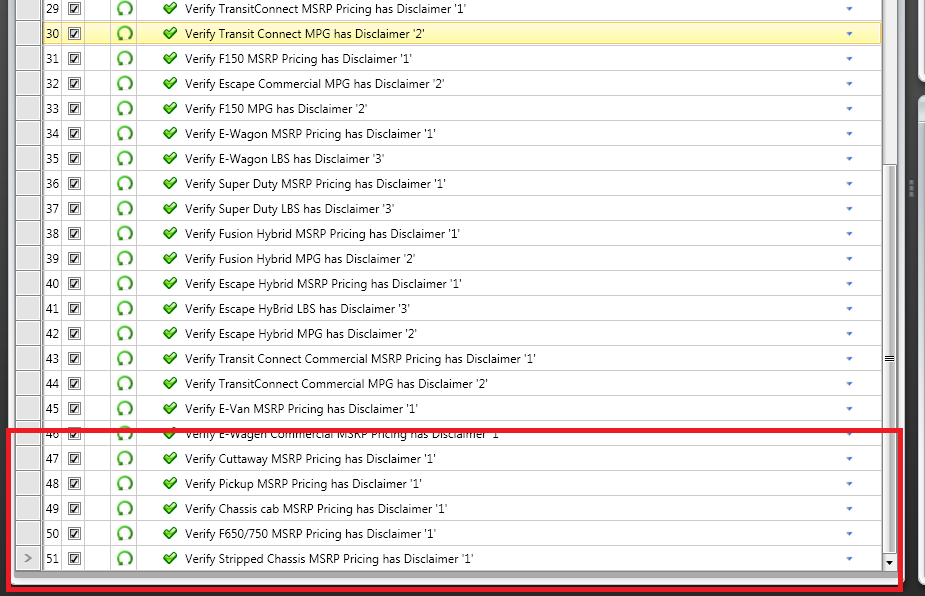Viewport: 925px width, 596px height.
Task: Open dropdown arrow on Stripped Chassis MSRP row
Action: [849, 559]
